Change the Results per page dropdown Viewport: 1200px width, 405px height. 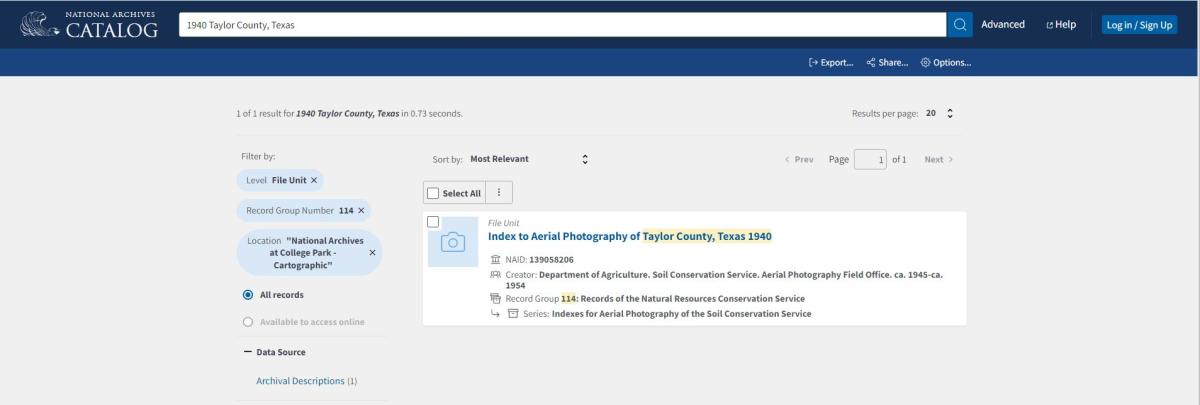(x=939, y=113)
